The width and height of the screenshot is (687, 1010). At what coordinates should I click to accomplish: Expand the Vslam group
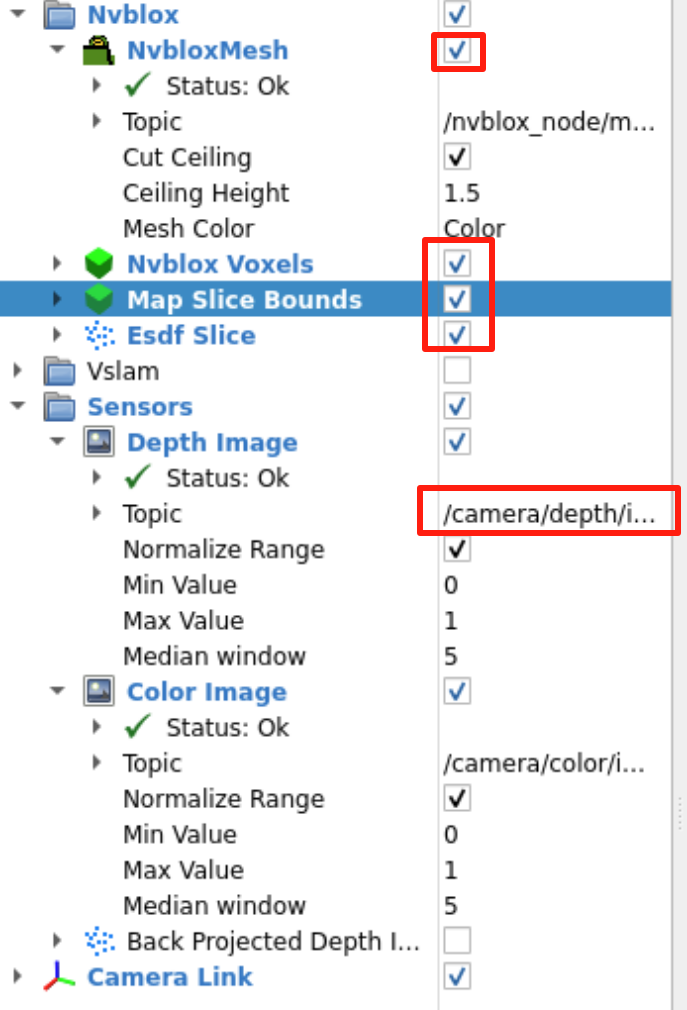point(17,372)
